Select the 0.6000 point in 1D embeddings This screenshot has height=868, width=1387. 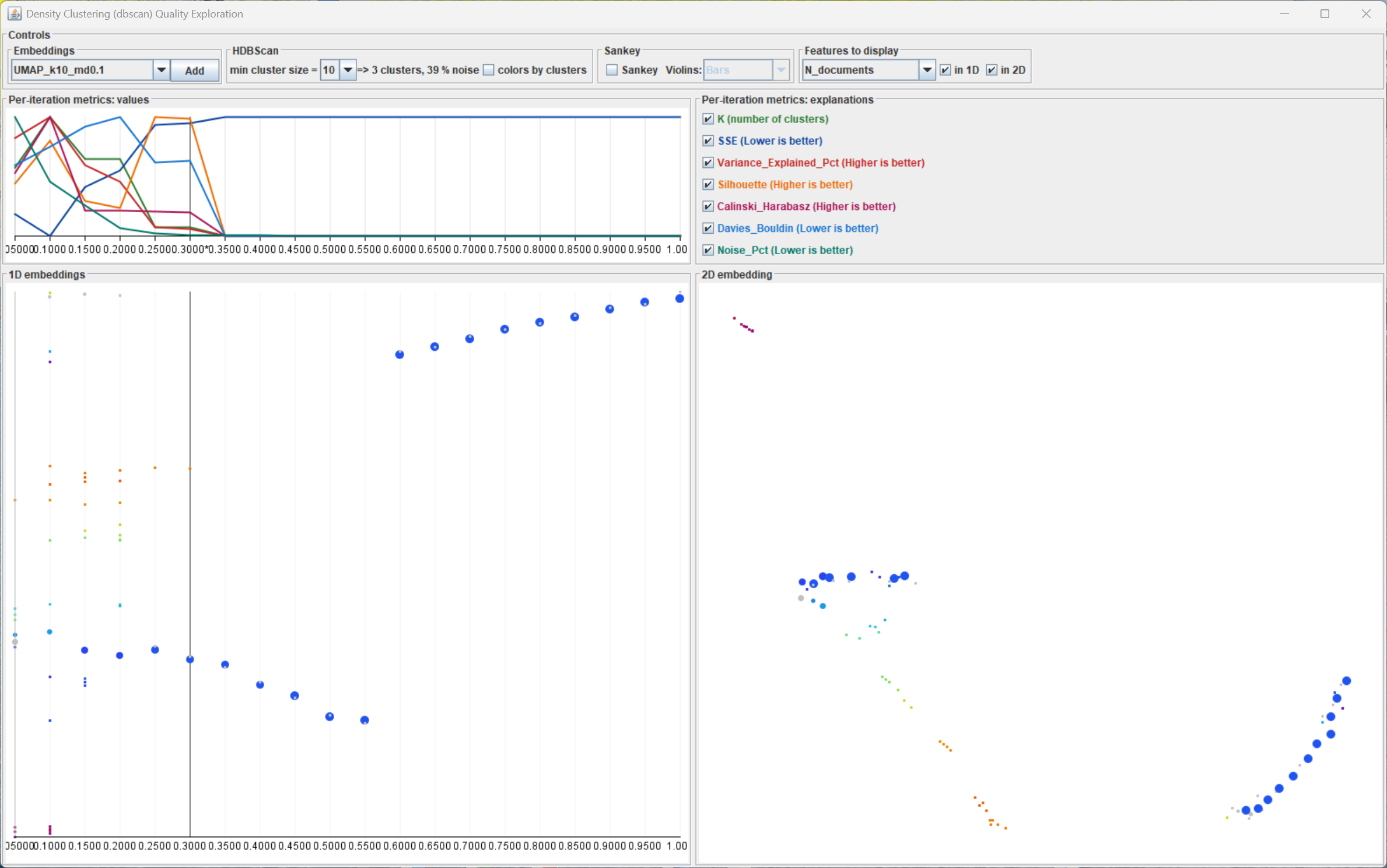[400, 354]
